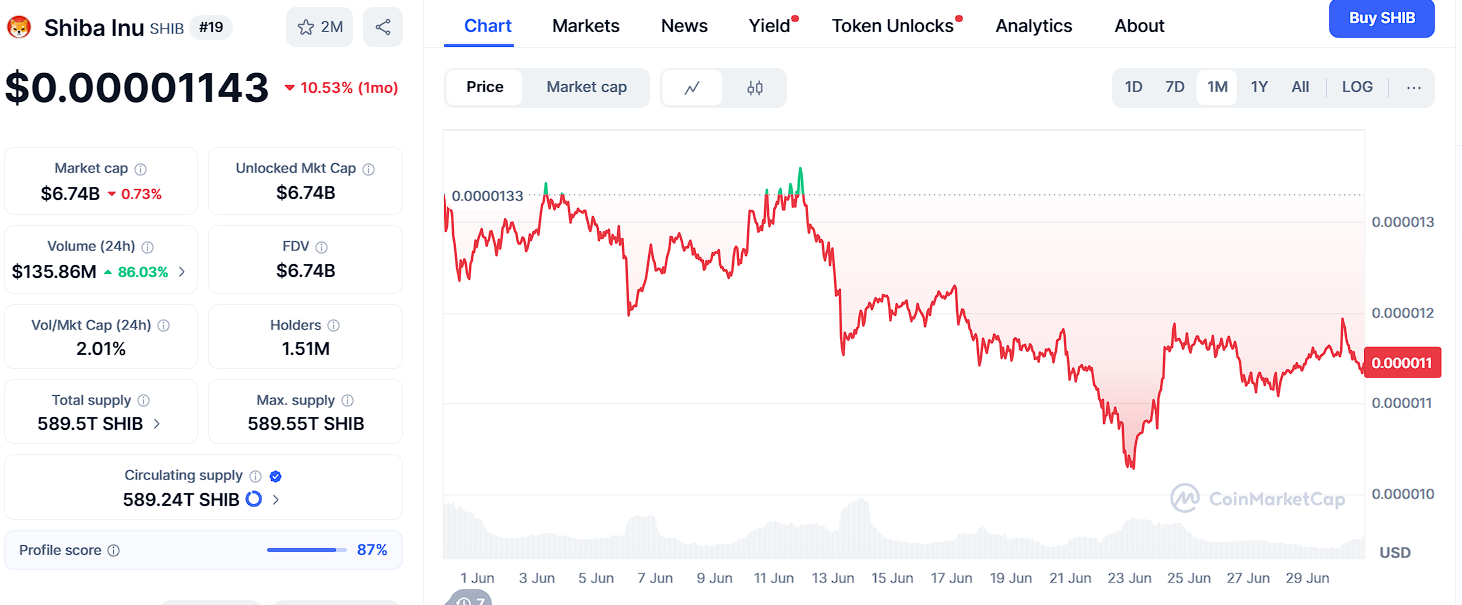Click the 13 Jun date label
1462x605 pixels.
[833, 578]
